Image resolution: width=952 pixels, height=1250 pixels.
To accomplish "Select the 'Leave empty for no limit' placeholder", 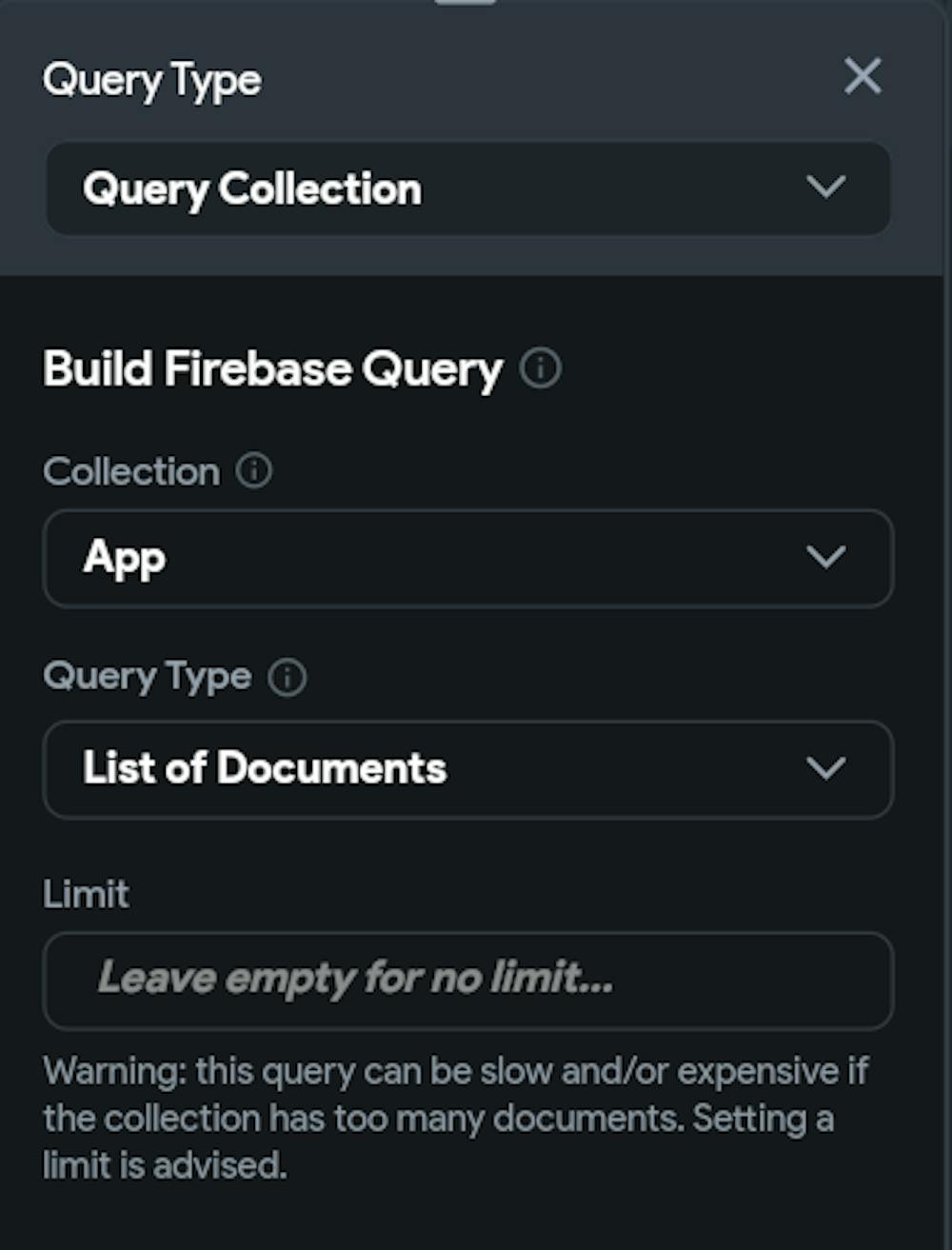I will click(x=355, y=979).
